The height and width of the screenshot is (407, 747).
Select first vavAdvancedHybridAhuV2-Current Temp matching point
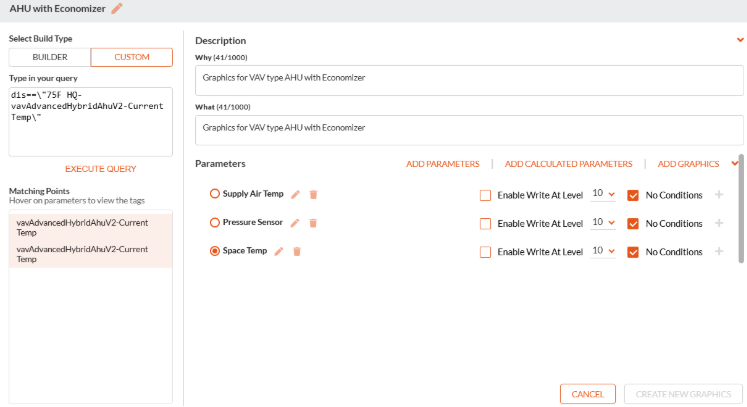click(x=91, y=228)
